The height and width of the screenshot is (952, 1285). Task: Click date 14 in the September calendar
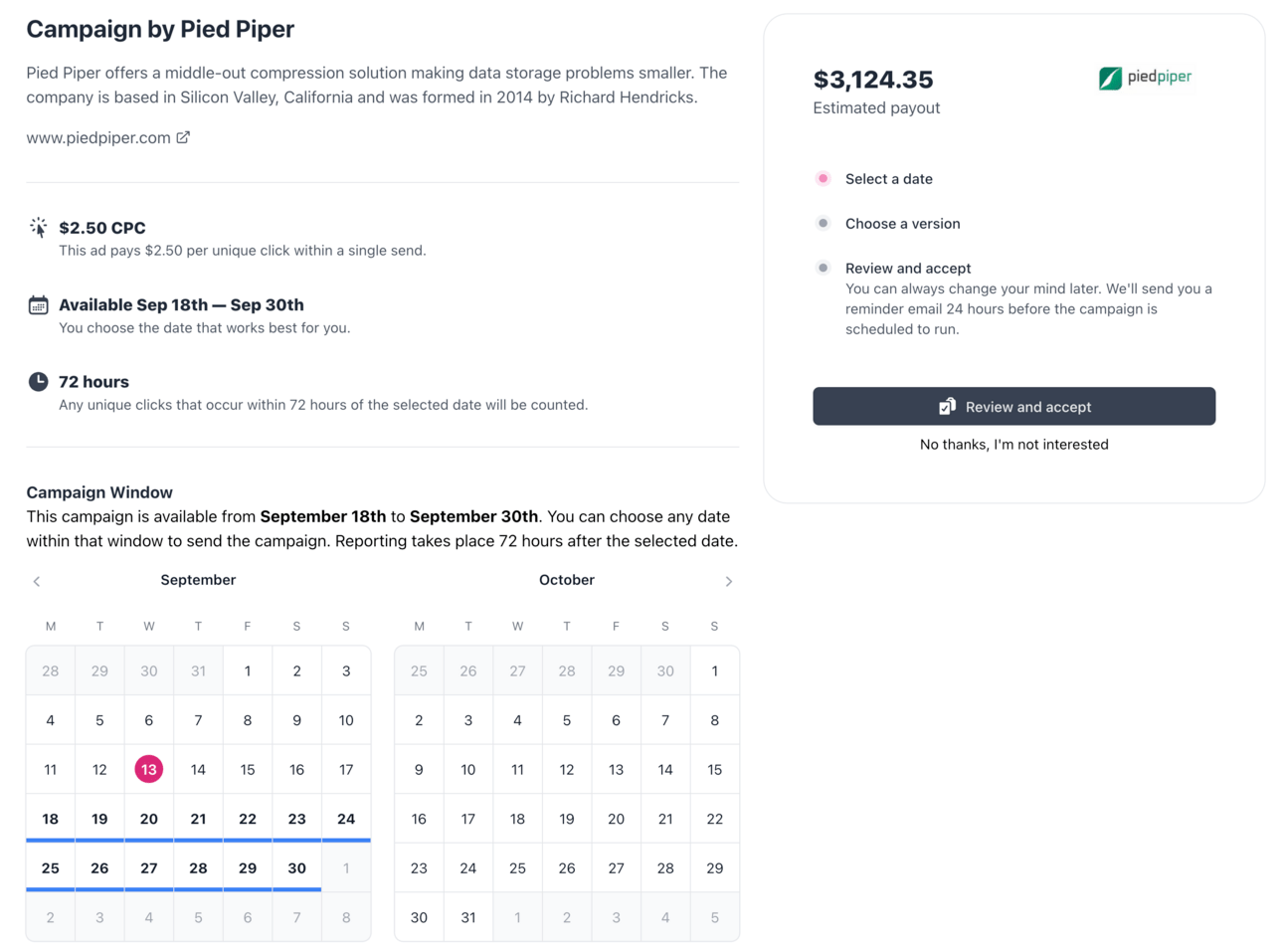click(x=198, y=769)
